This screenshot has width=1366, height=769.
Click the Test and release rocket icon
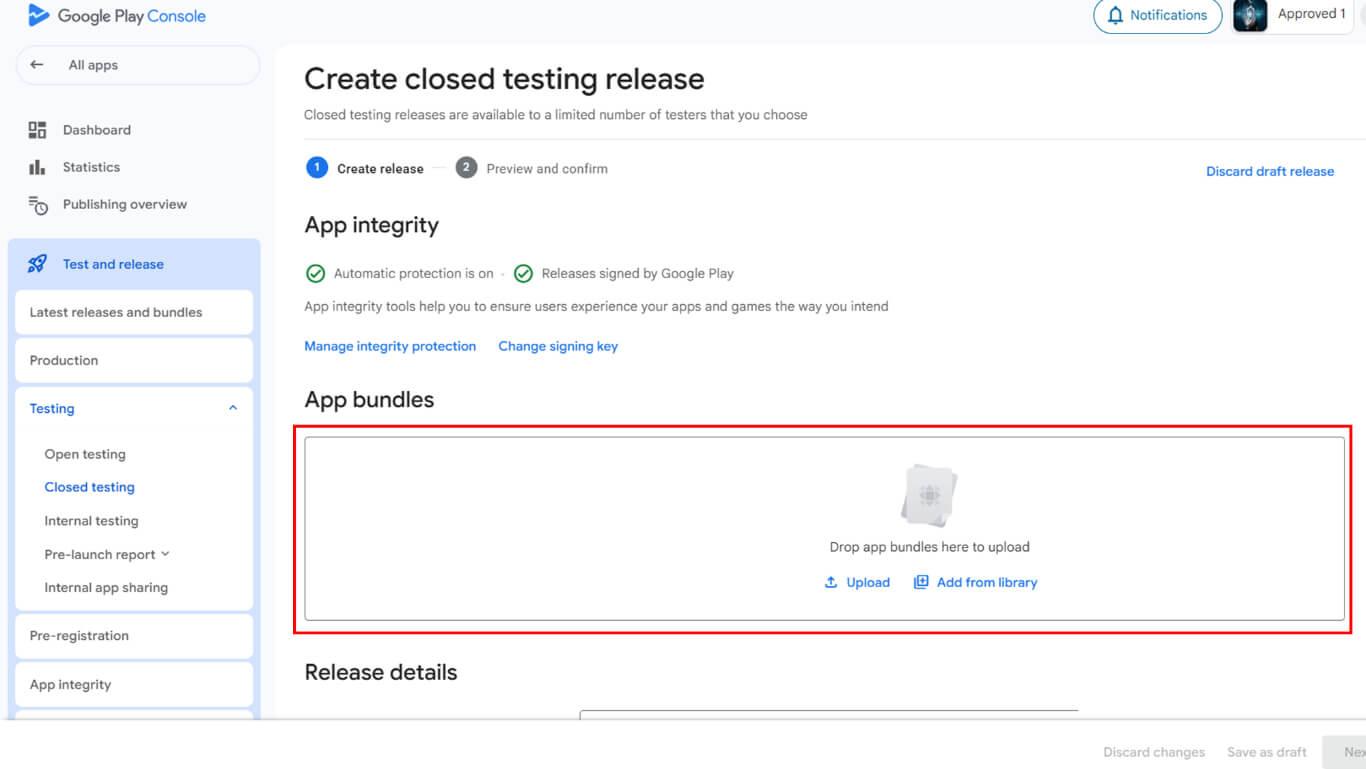click(38, 264)
